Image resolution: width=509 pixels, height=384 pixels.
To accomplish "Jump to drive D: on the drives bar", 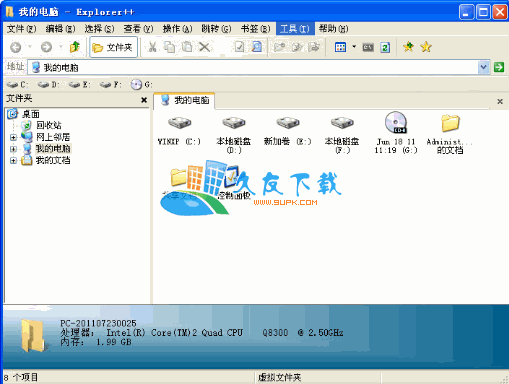I will point(48,85).
